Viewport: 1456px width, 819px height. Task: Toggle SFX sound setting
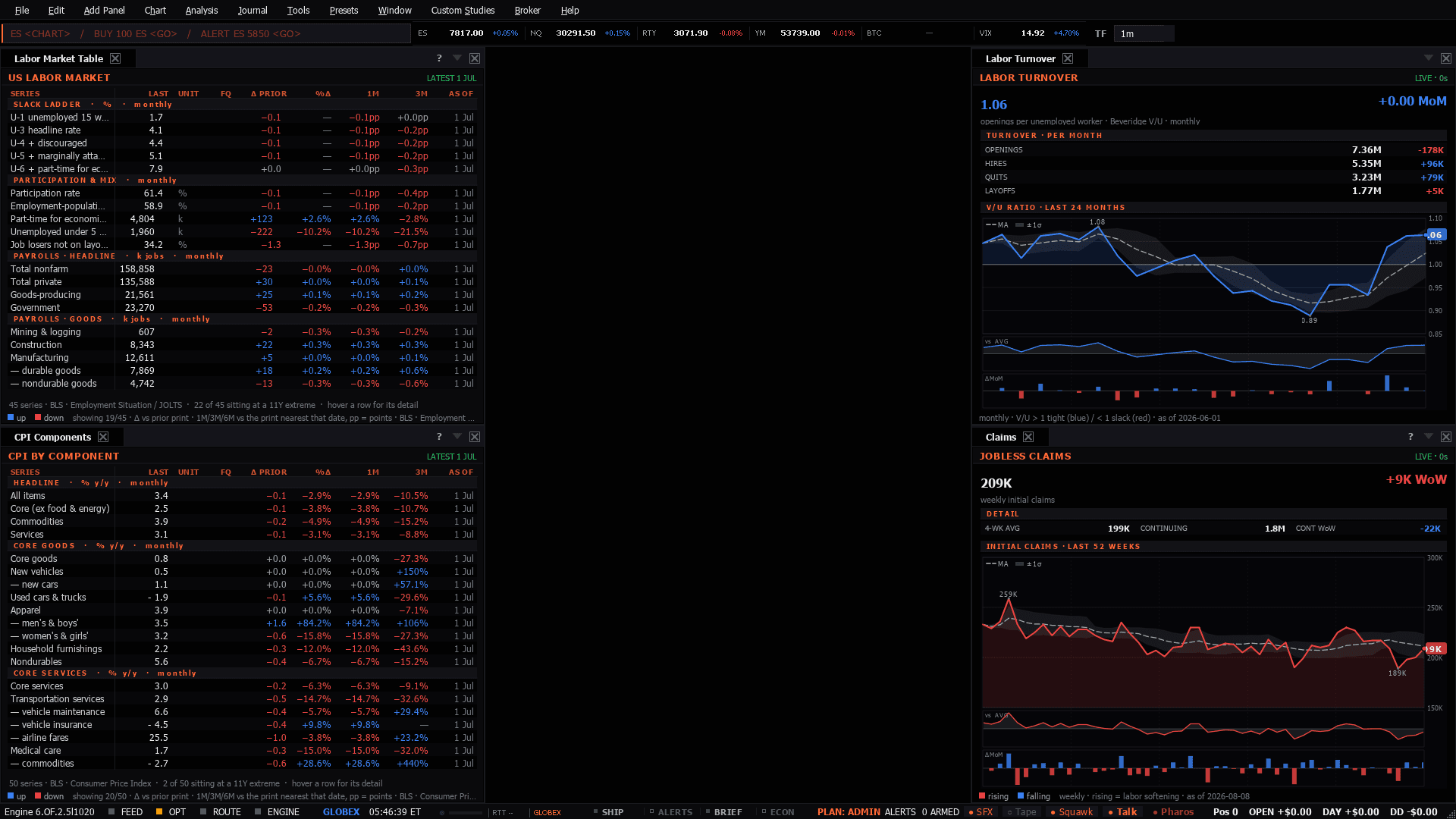point(981,812)
